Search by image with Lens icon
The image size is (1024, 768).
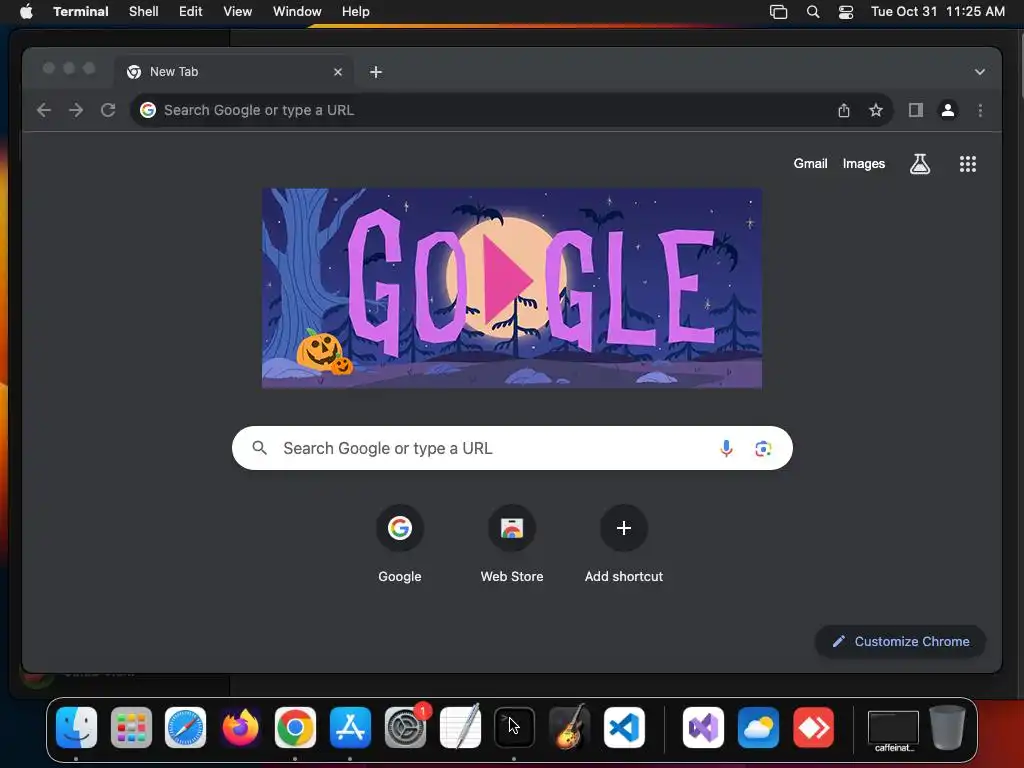pyautogui.click(x=763, y=448)
